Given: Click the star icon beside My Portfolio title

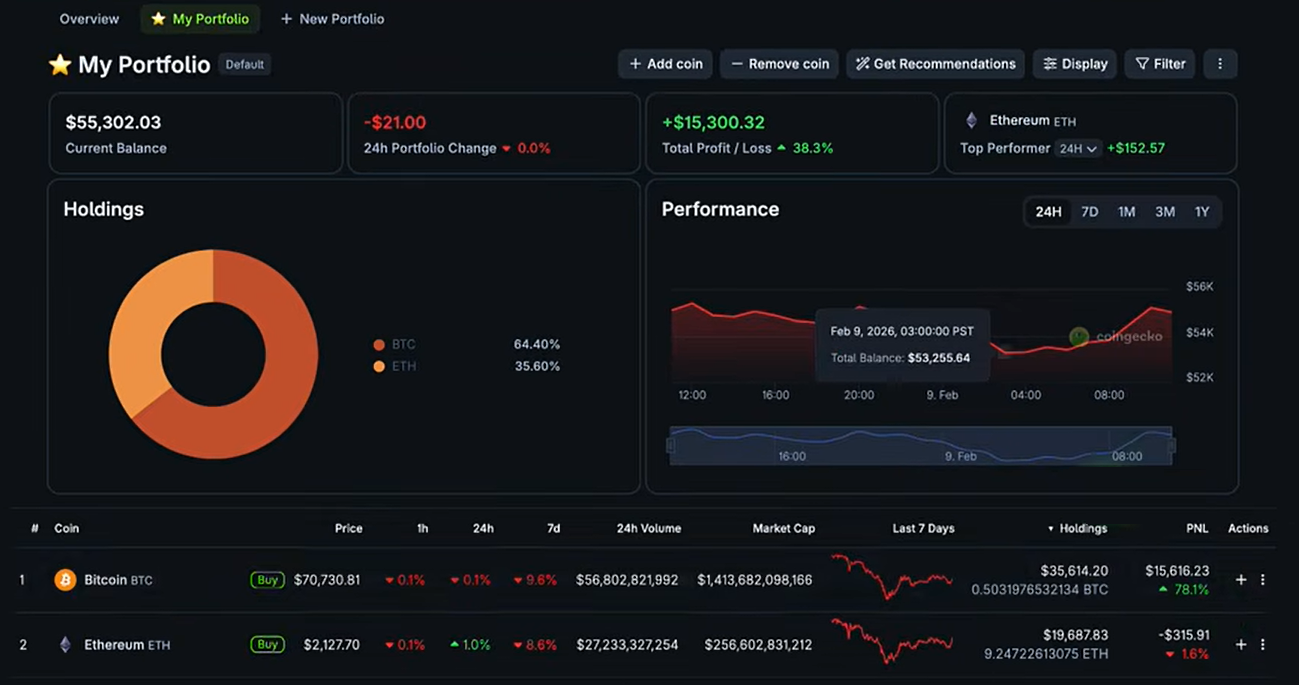Looking at the screenshot, I should tap(60, 64).
